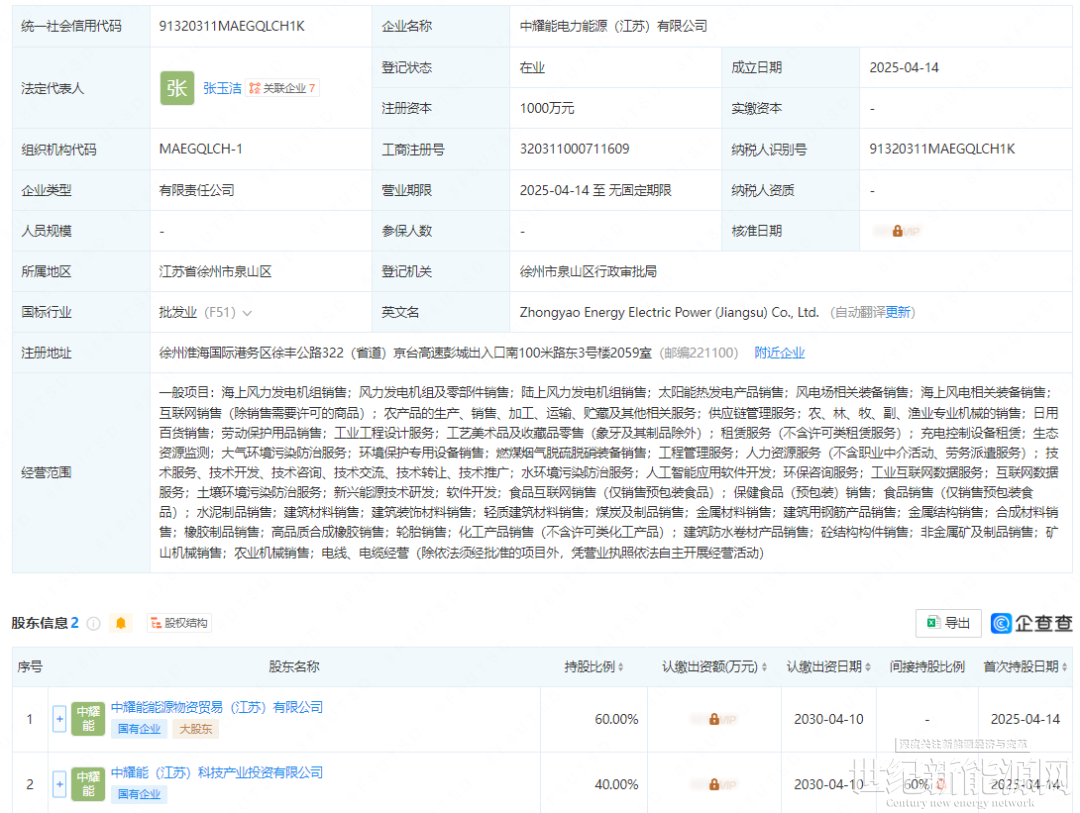Select the English name Zhongyao Energy Electric Power

[x=669, y=313]
